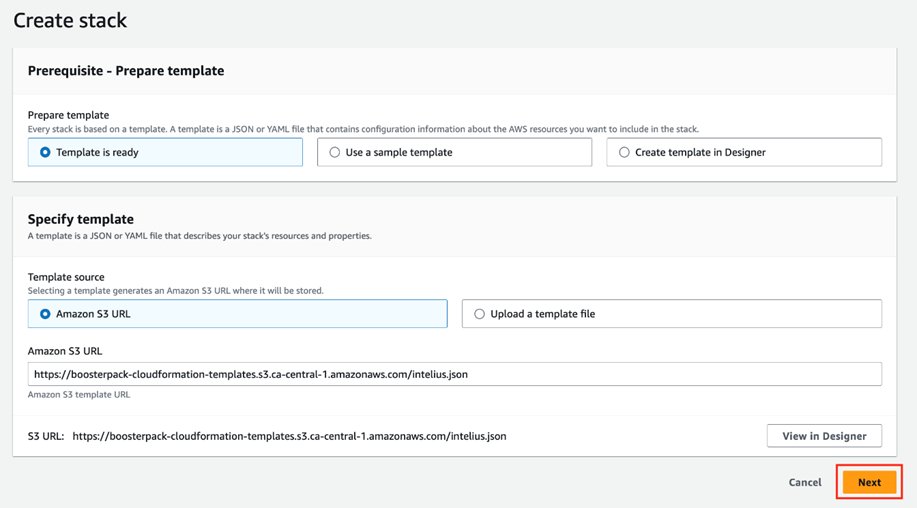Choose the "Use a sample template" option
The image size is (917, 508).
(335, 153)
